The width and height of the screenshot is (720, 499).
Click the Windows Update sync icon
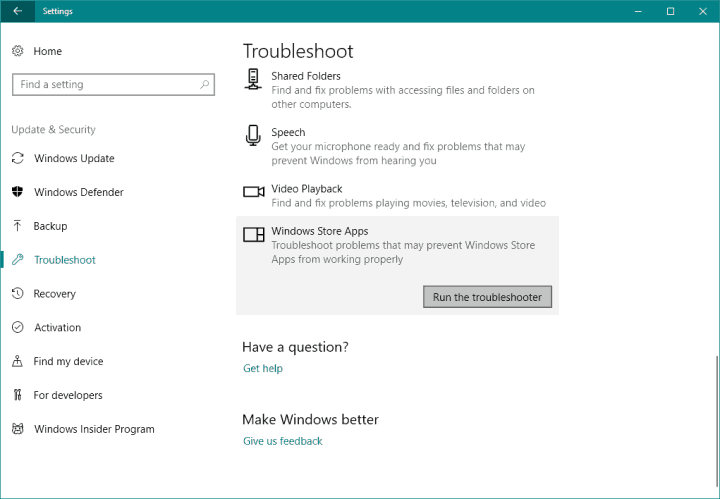coord(17,158)
